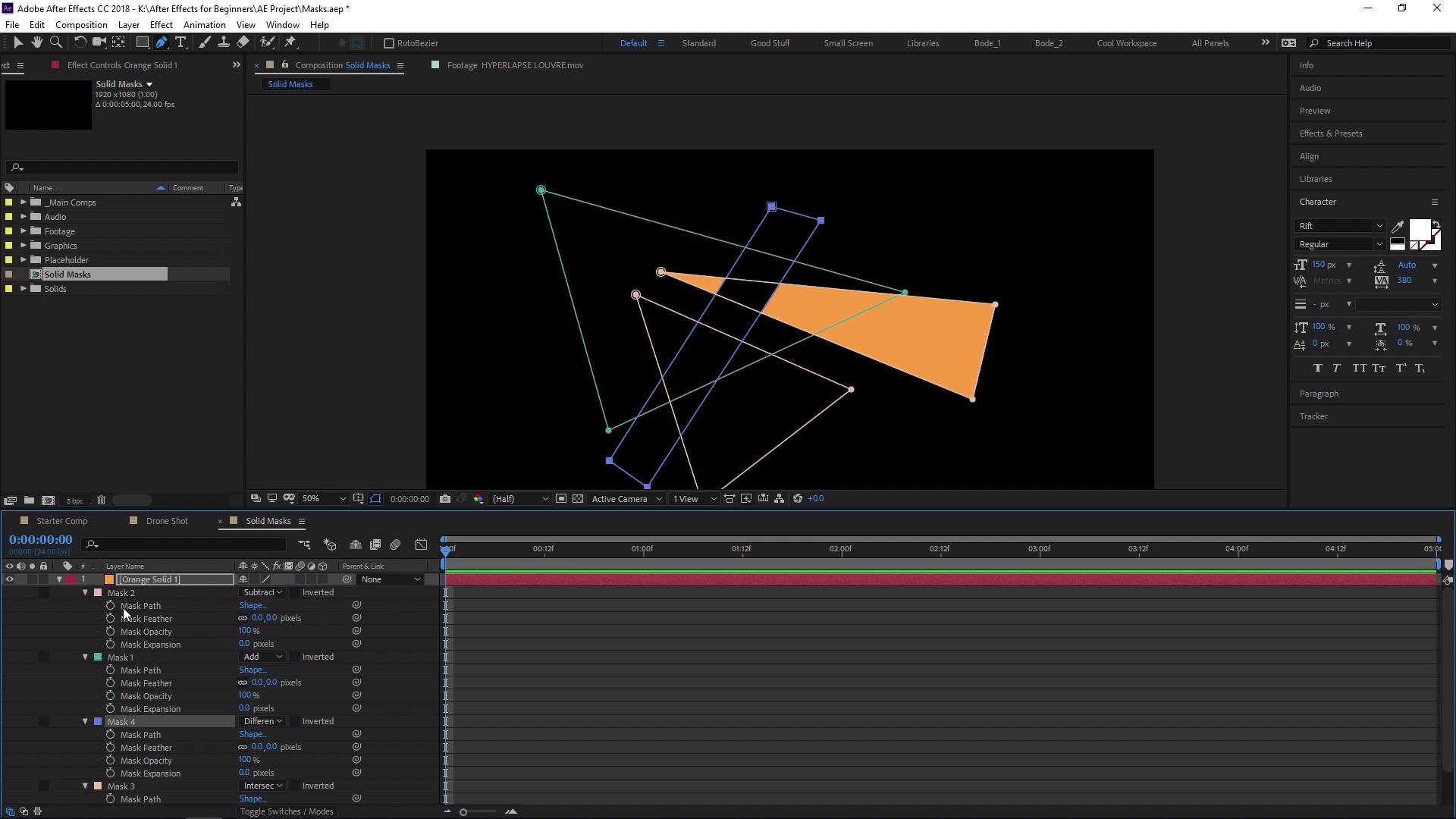Select the Horizontal Type tool
This screenshot has width=1456, height=819.
[x=180, y=42]
